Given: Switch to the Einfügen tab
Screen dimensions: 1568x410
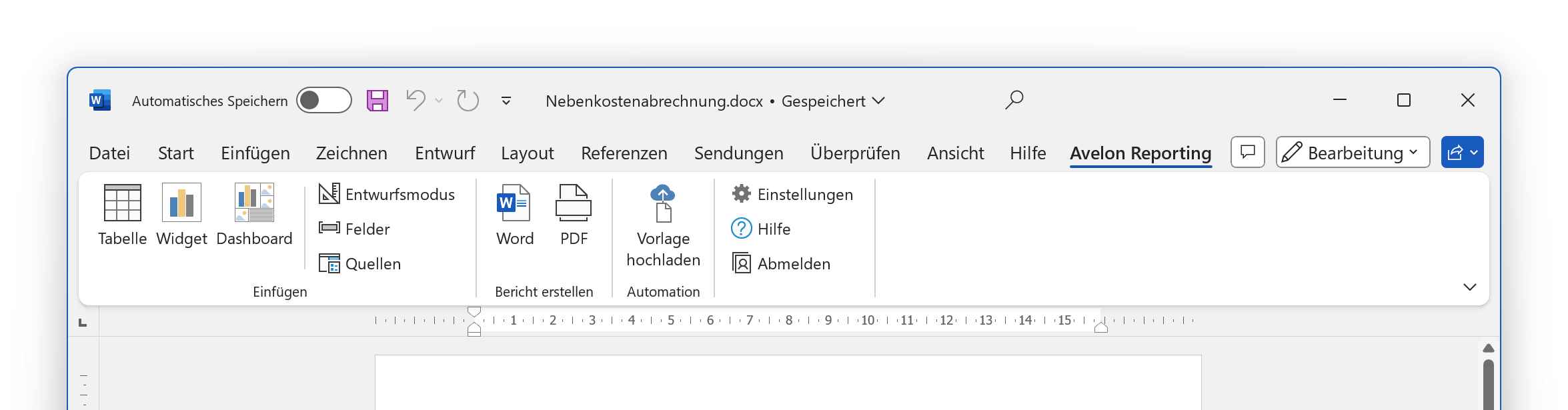Looking at the screenshot, I should click(x=255, y=153).
